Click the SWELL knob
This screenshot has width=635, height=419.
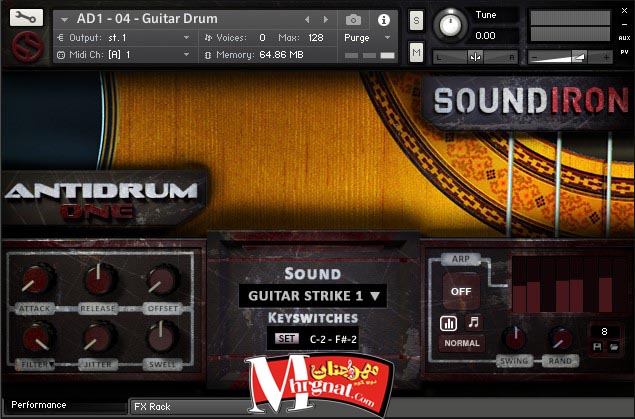pyautogui.click(x=161, y=337)
